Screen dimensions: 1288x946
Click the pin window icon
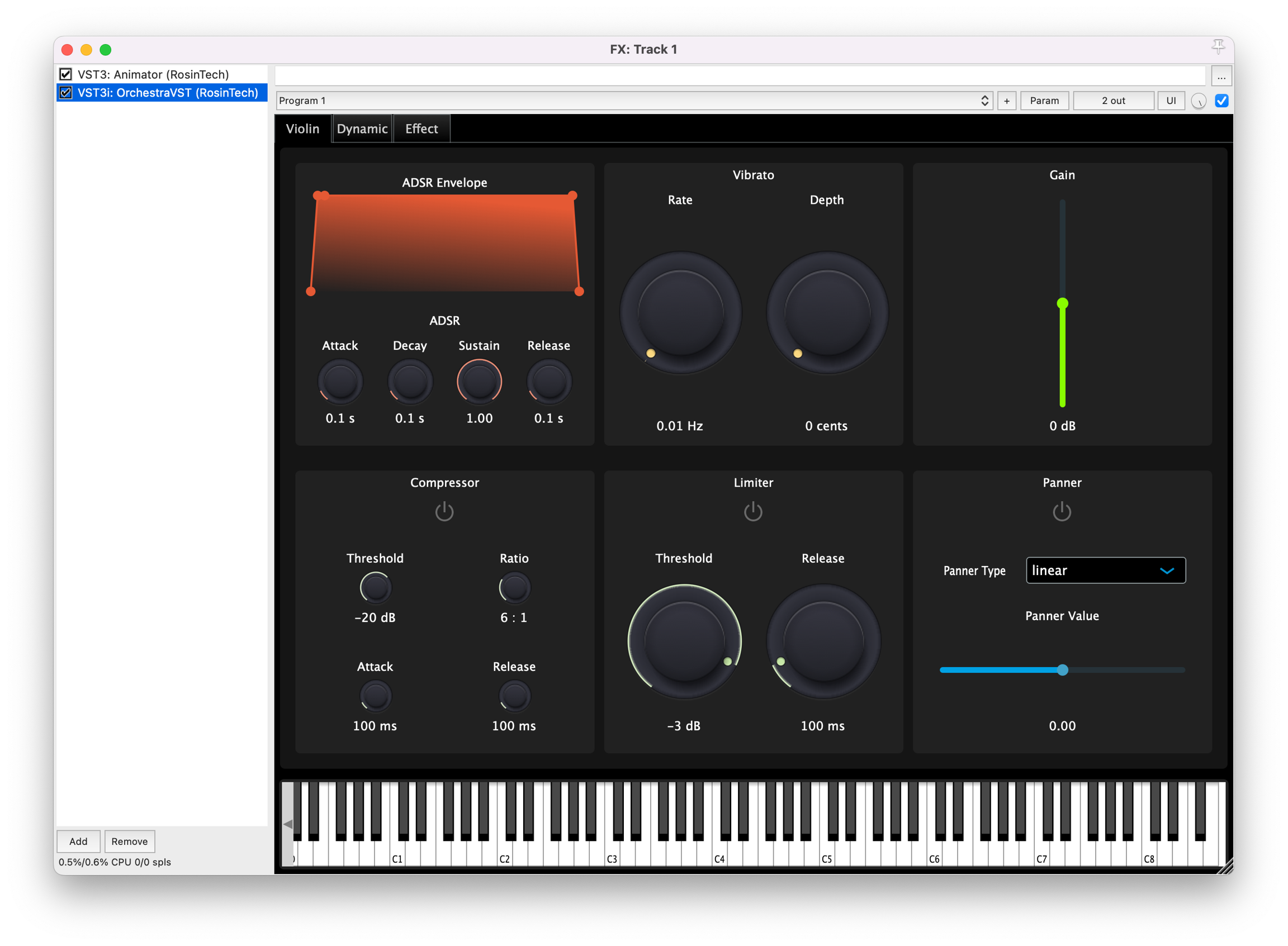coord(1218,47)
